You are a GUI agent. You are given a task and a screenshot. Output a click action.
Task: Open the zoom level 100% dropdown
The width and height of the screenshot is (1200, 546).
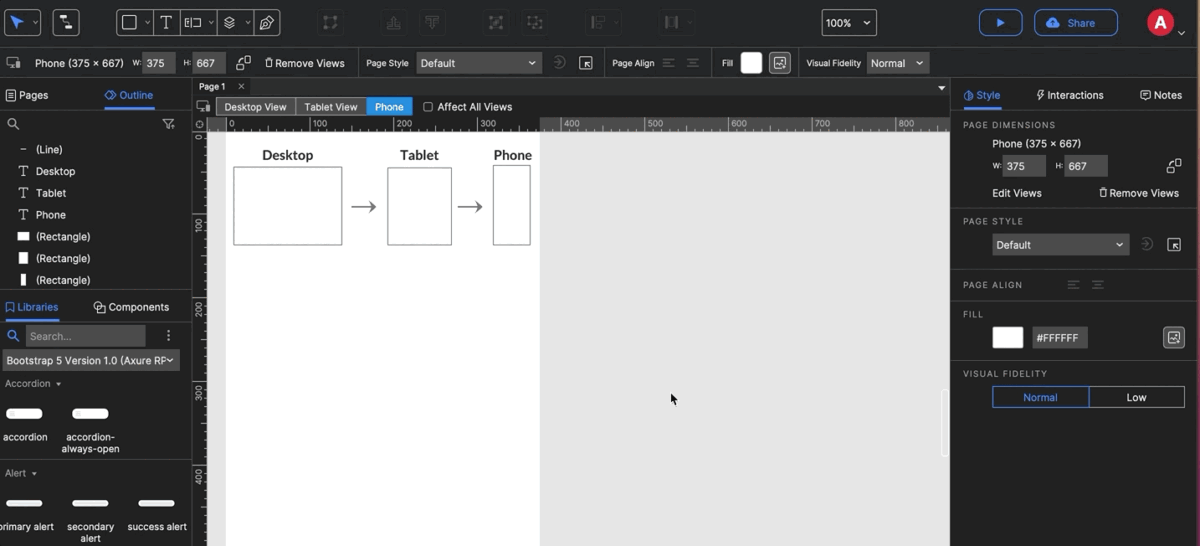point(848,23)
